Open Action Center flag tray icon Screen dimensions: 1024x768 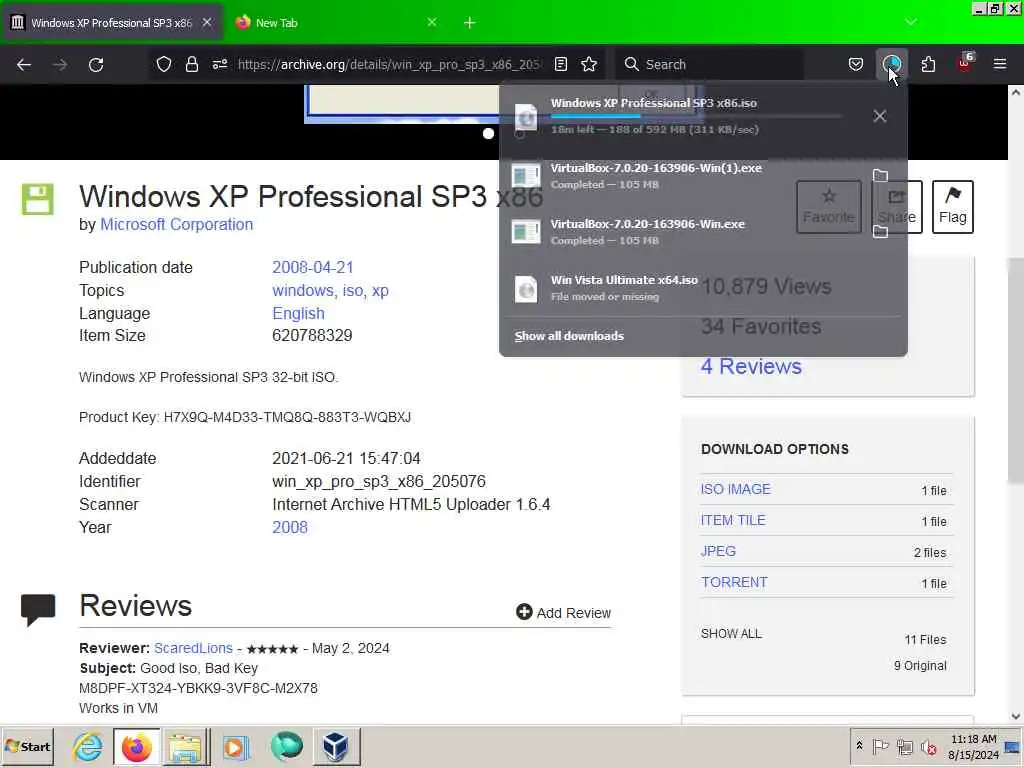pyautogui.click(x=880, y=746)
